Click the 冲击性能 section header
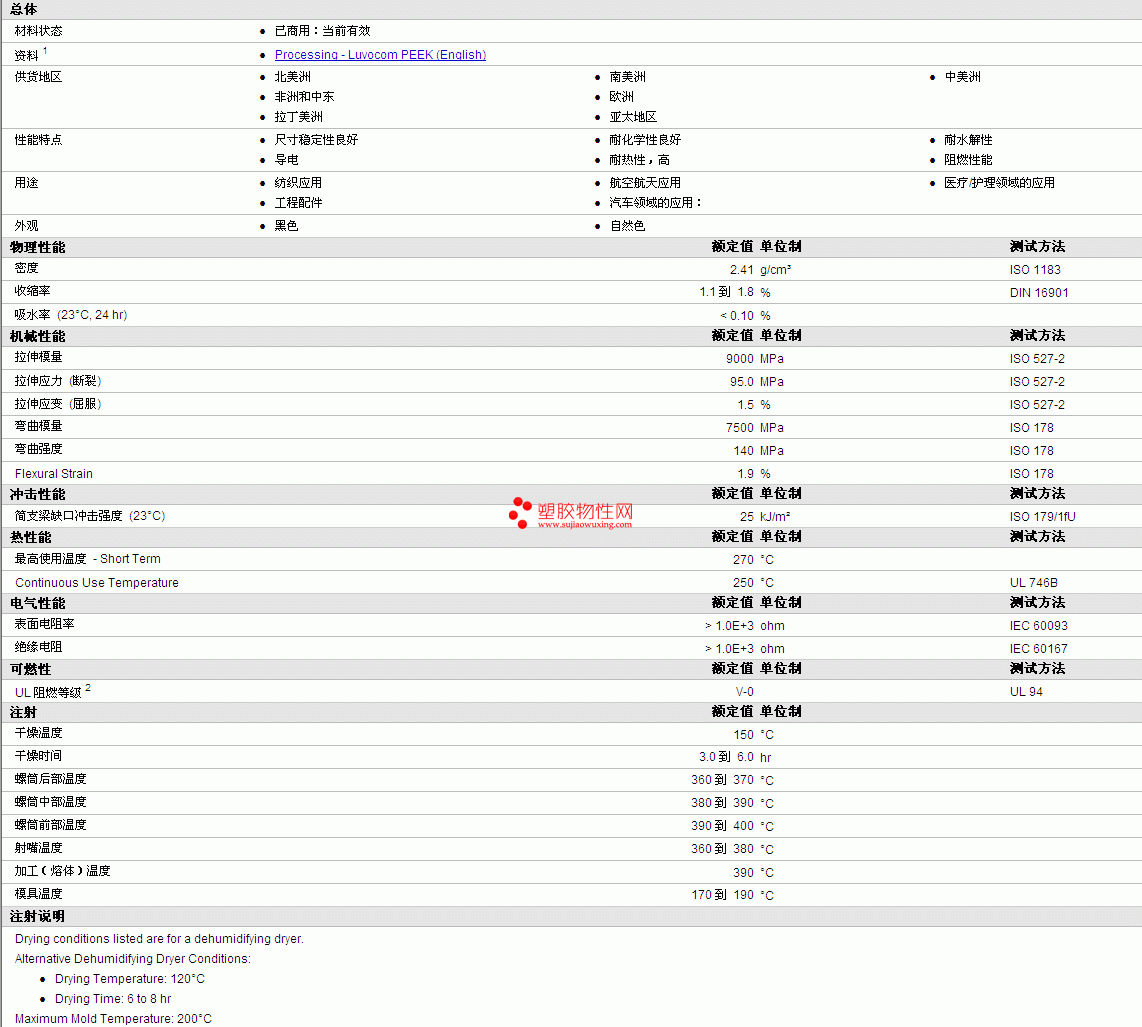1142x1027 pixels. click(x=38, y=494)
